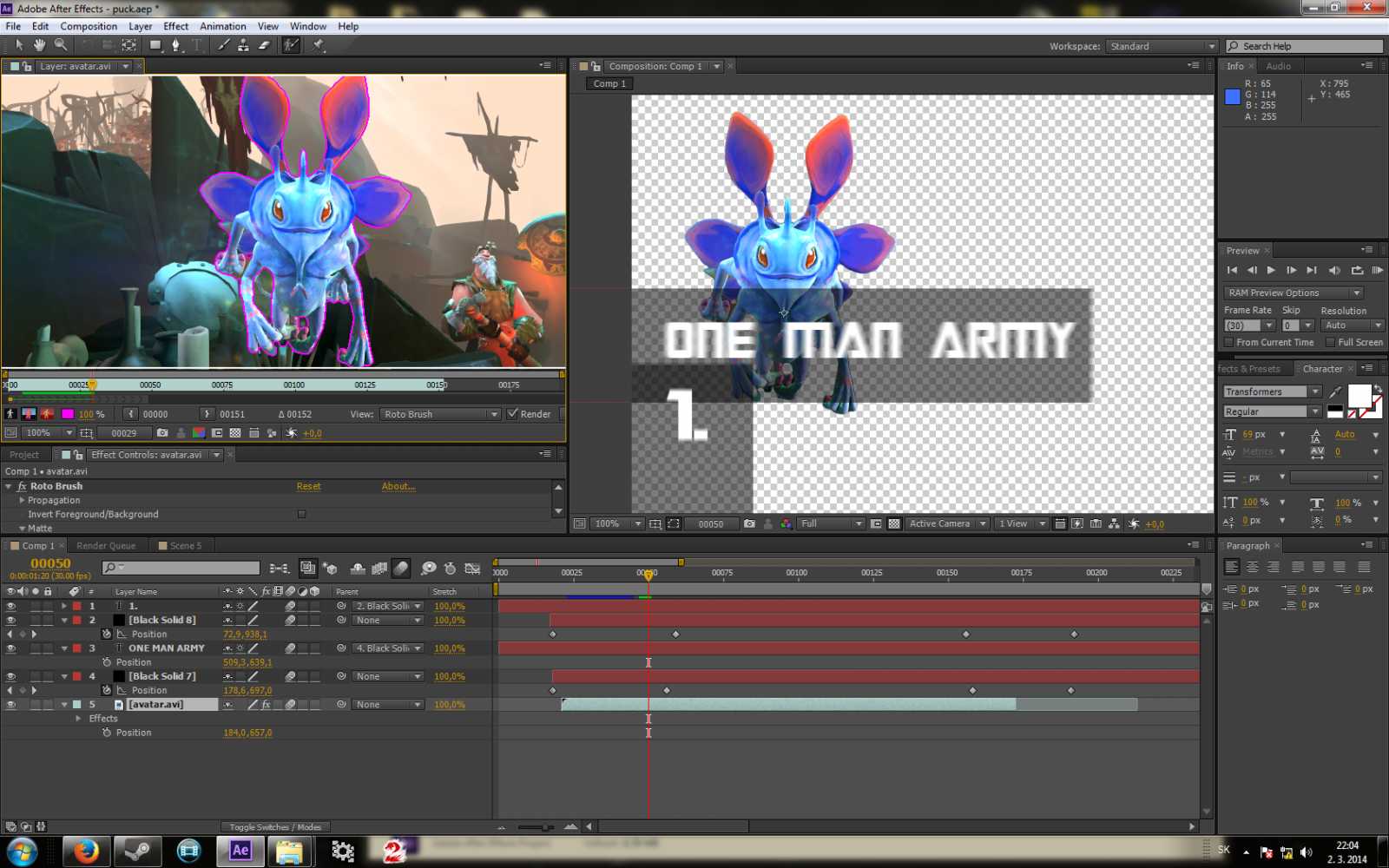Toggle the Render checkbox in Layer panel

click(x=513, y=414)
